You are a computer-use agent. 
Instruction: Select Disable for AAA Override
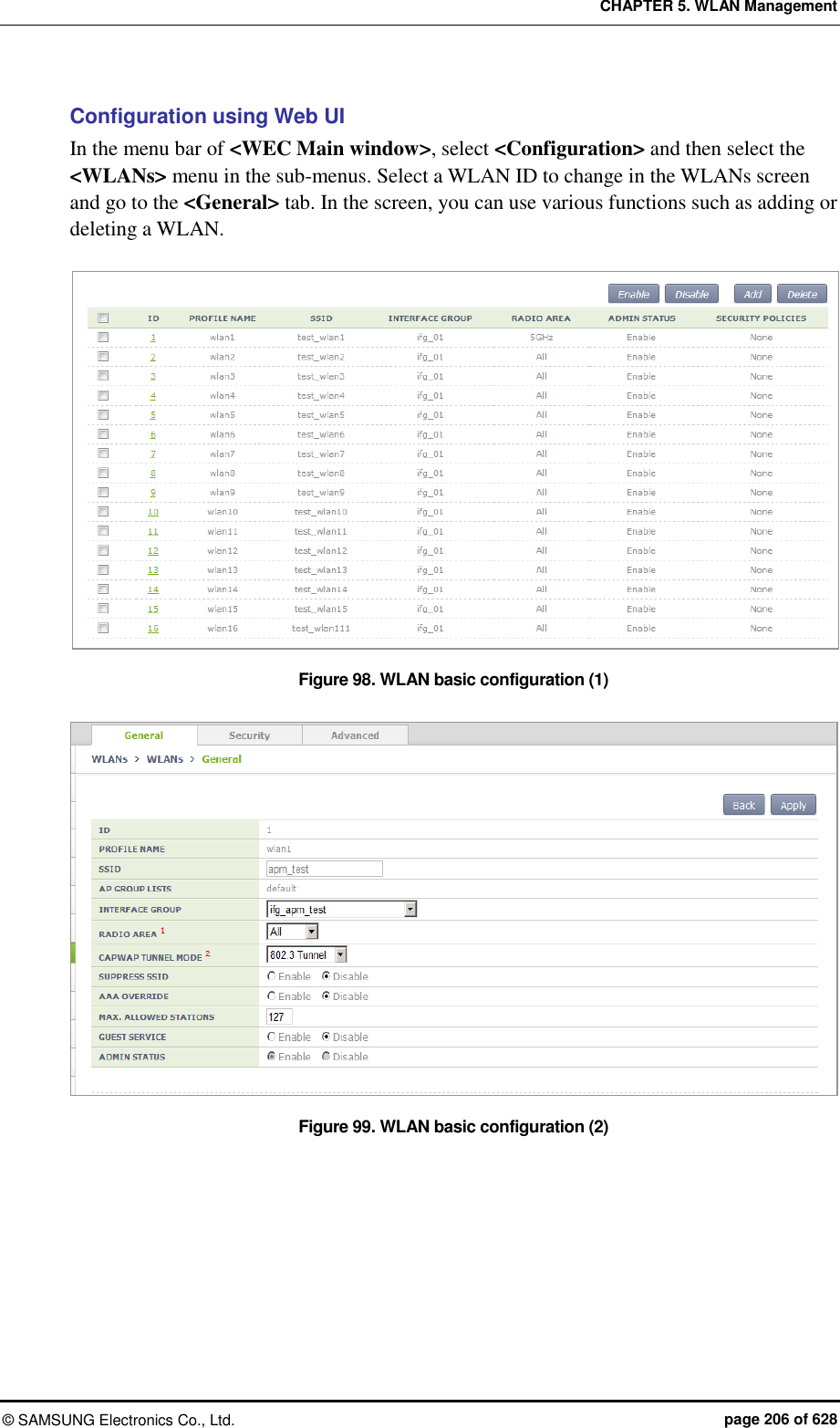pyautogui.click(x=327, y=996)
